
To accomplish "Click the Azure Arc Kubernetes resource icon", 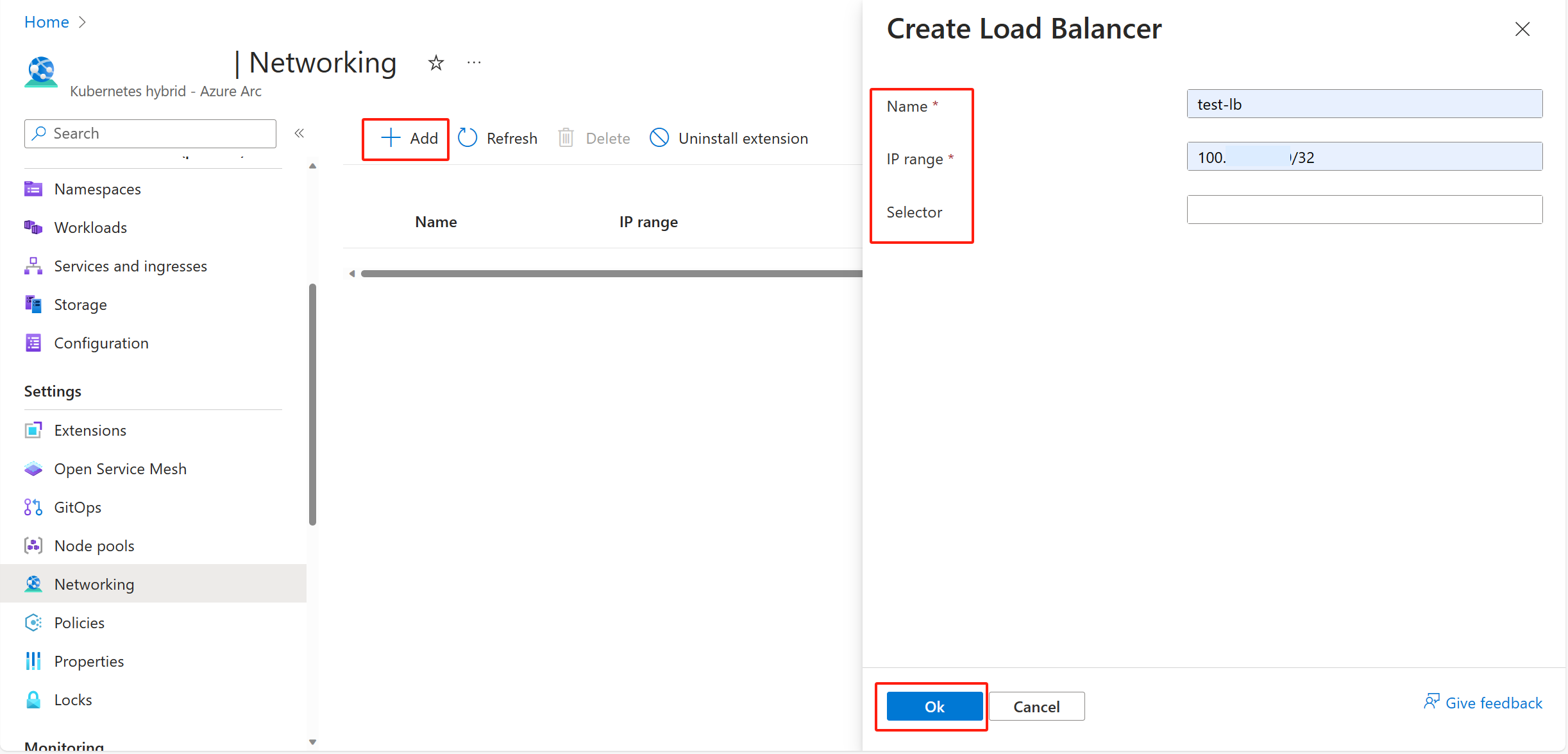I will tap(41, 71).
